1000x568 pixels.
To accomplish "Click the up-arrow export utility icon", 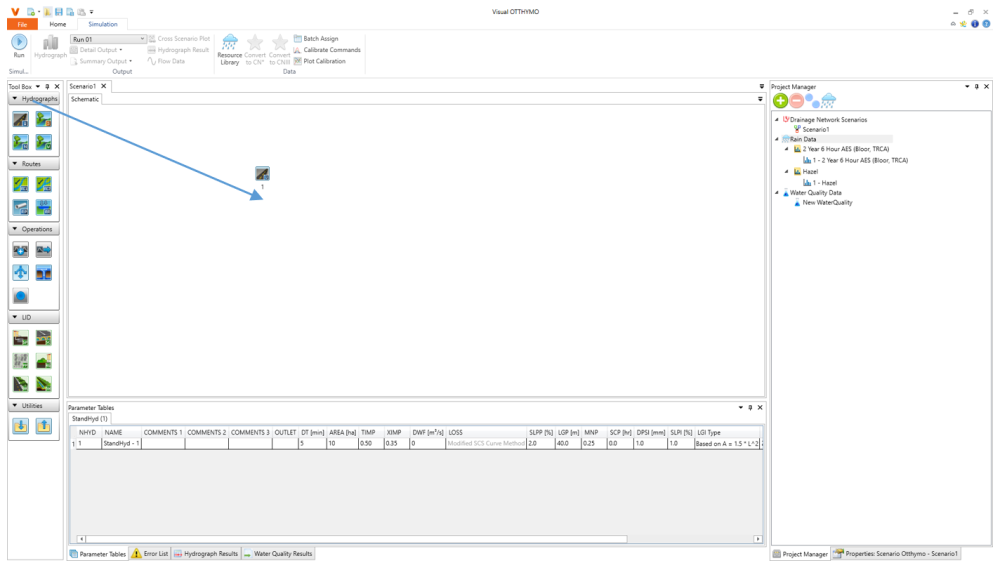I will click(x=43, y=426).
